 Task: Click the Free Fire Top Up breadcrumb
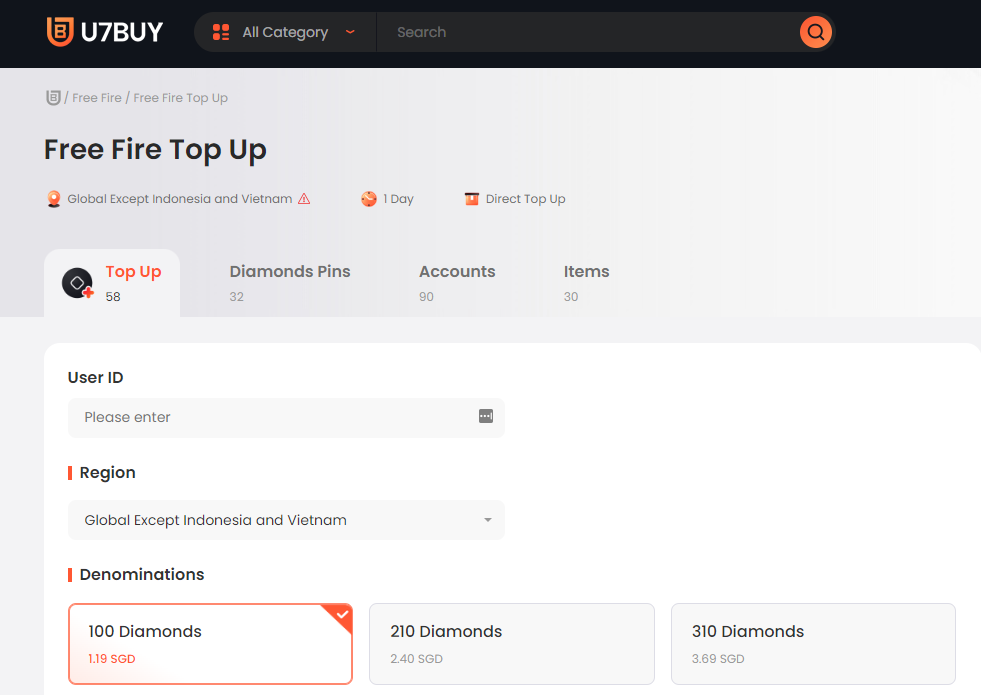tap(180, 98)
